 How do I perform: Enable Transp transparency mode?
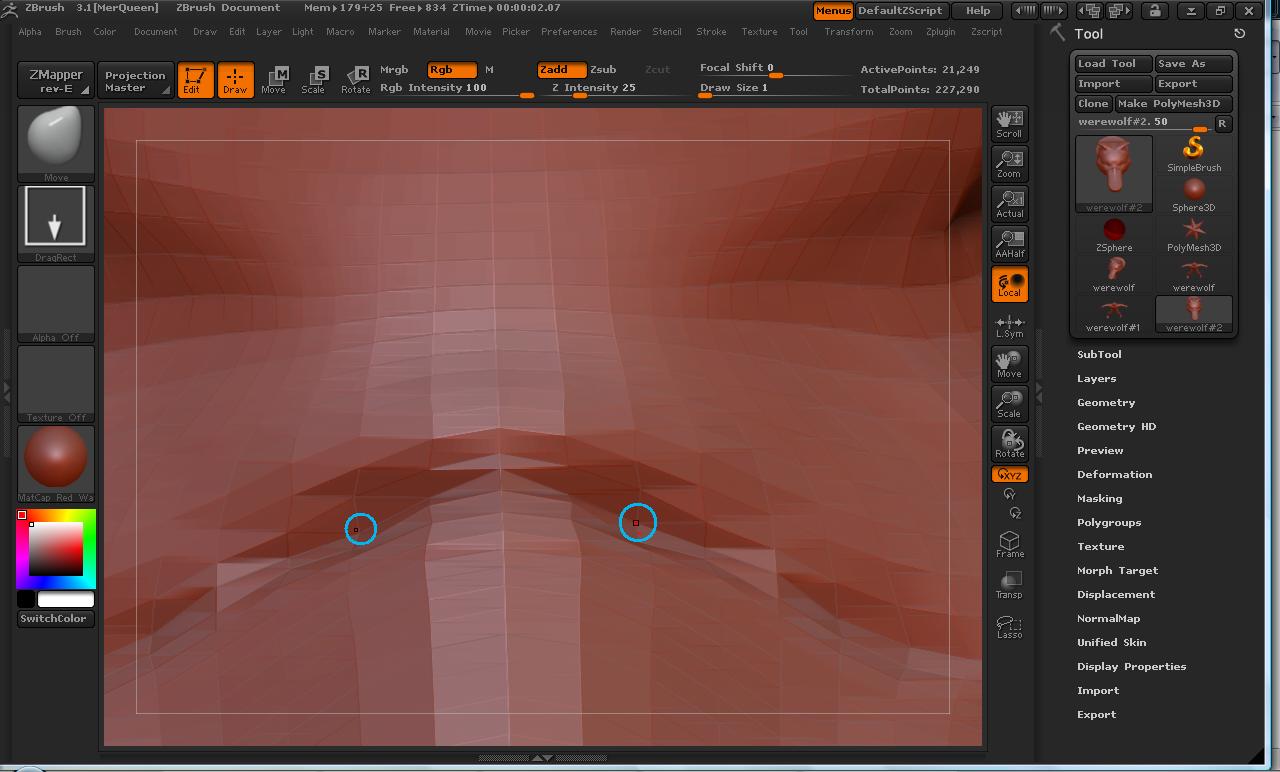pos(1009,585)
